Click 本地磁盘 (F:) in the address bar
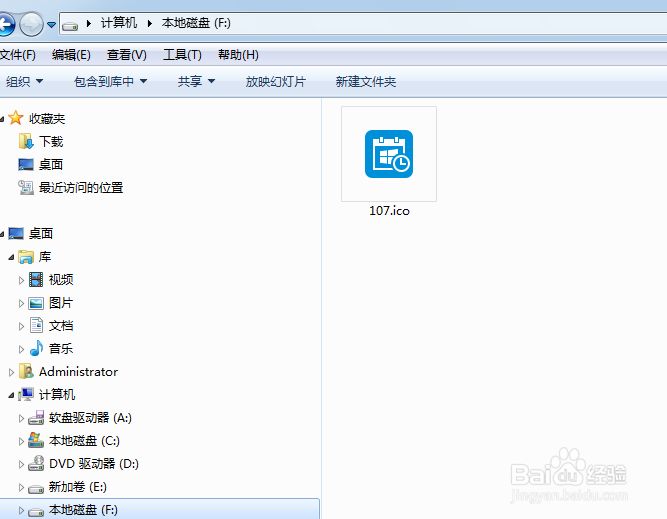The width and height of the screenshot is (667, 519). tap(196, 23)
